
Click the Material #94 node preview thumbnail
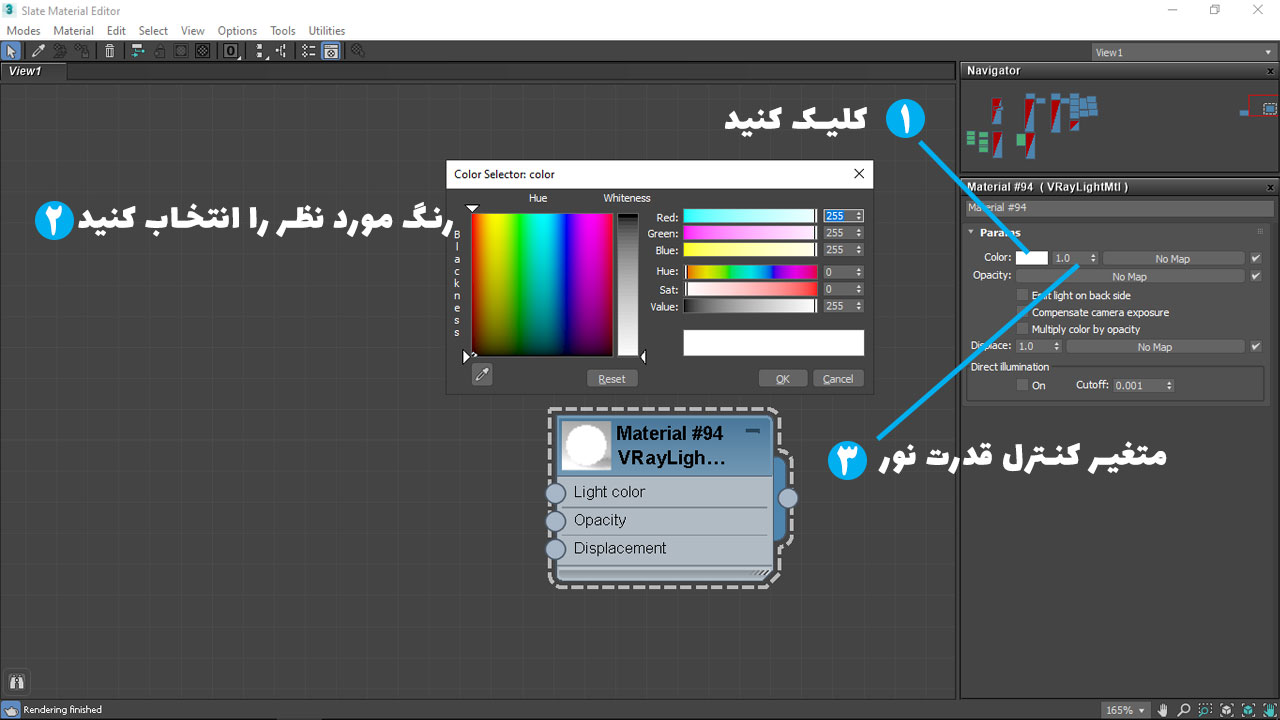[587, 446]
